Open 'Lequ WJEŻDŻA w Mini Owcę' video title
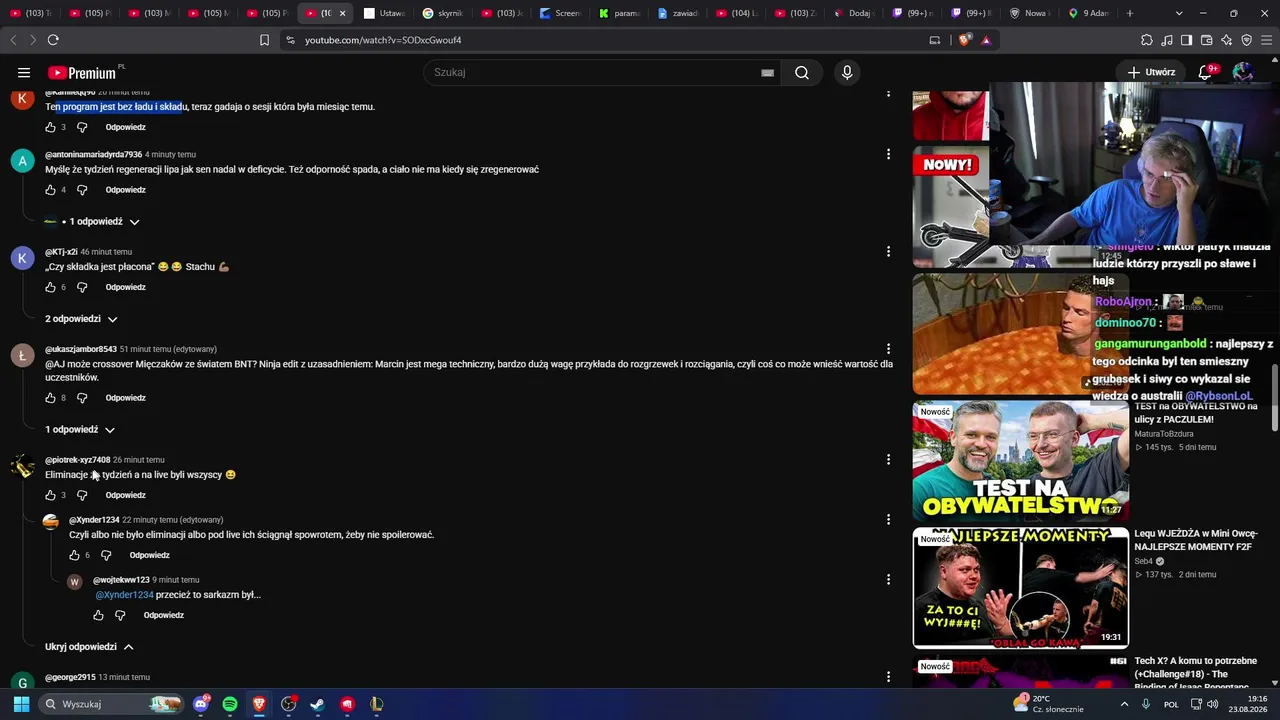The width and height of the screenshot is (1280, 720). (1195, 540)
